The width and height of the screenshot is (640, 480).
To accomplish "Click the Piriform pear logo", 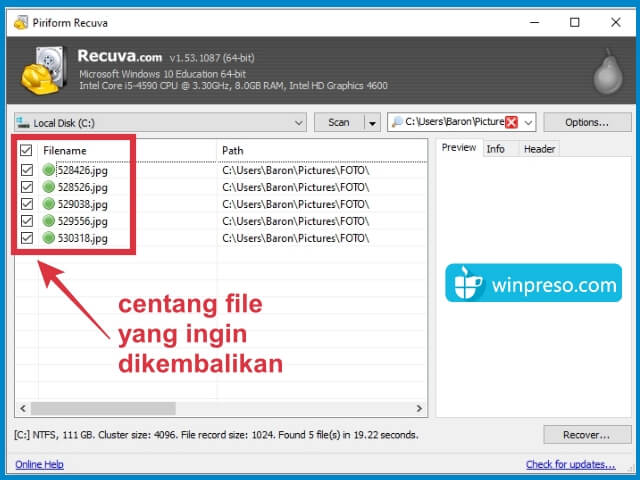I will (x=608, y=72).
